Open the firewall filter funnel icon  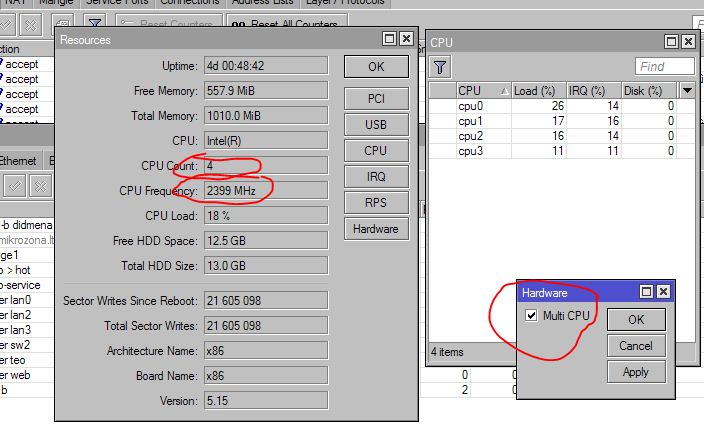tap(95, 22)
